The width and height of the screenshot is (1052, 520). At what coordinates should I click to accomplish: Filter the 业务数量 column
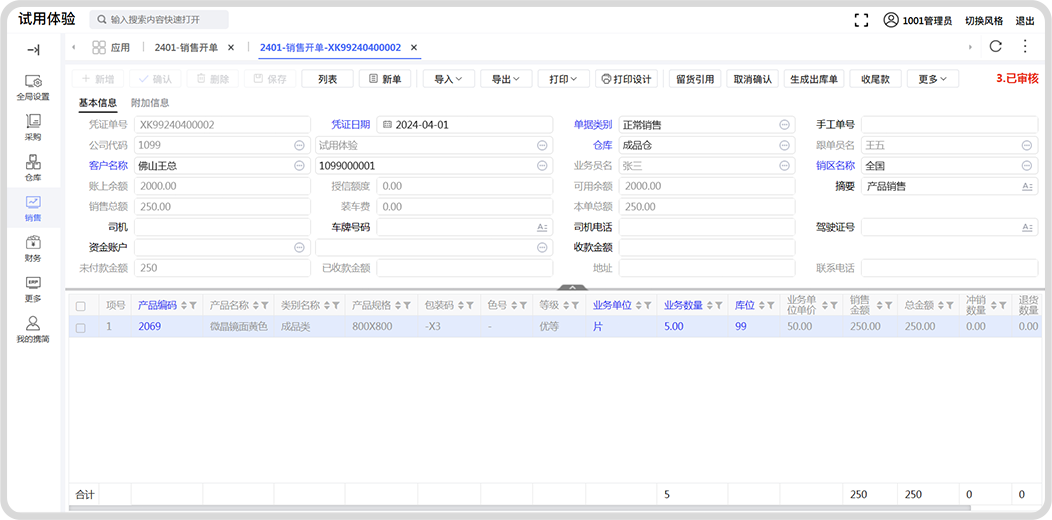pos(719,305)
